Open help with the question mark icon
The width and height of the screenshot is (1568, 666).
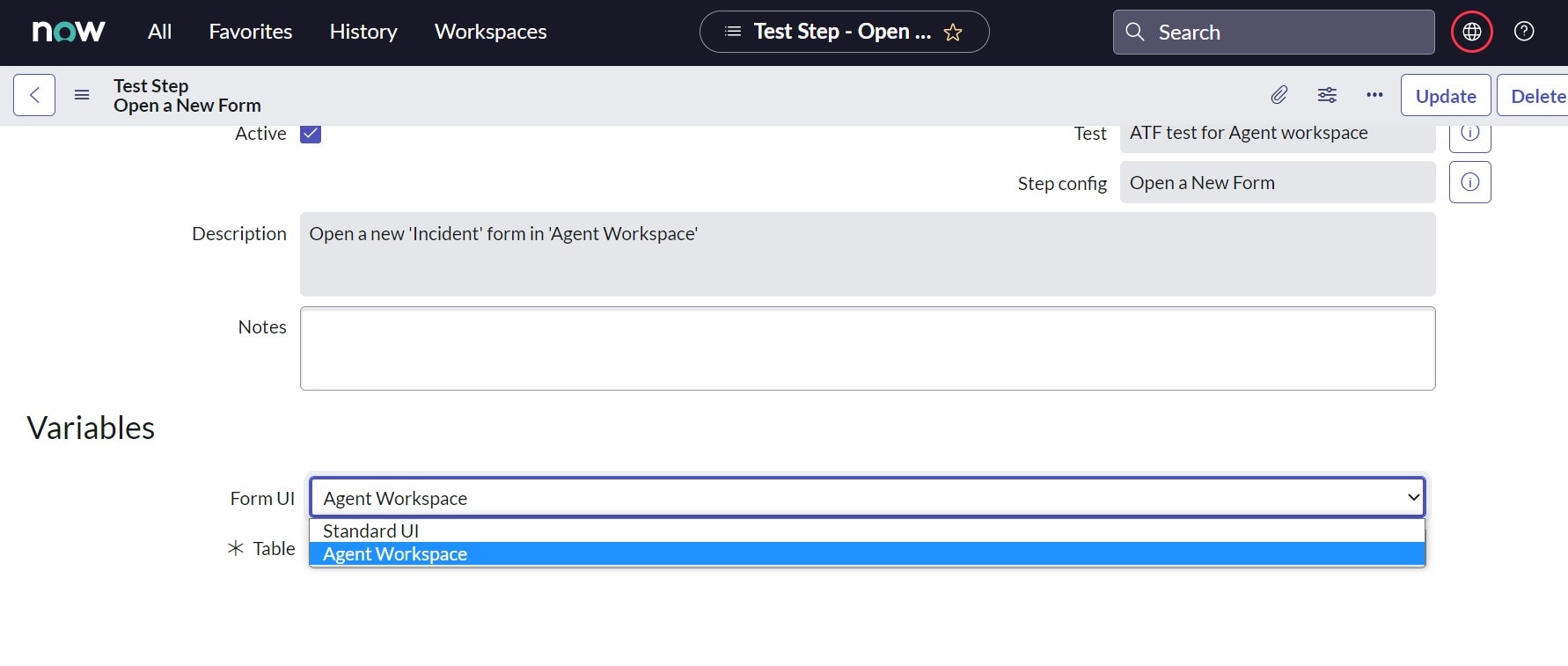(1524, 31)
